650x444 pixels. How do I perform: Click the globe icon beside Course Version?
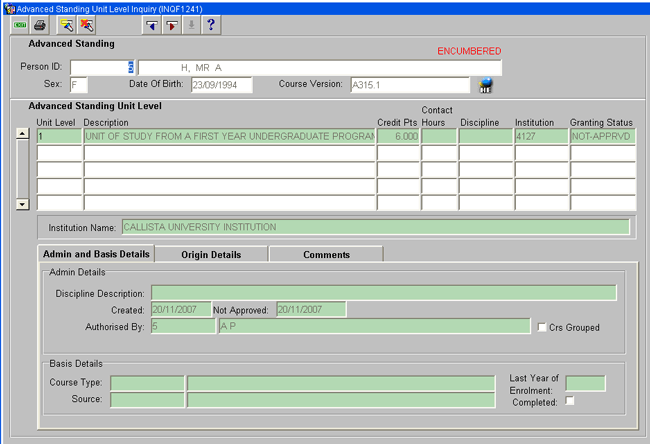[x=486, y=86]
